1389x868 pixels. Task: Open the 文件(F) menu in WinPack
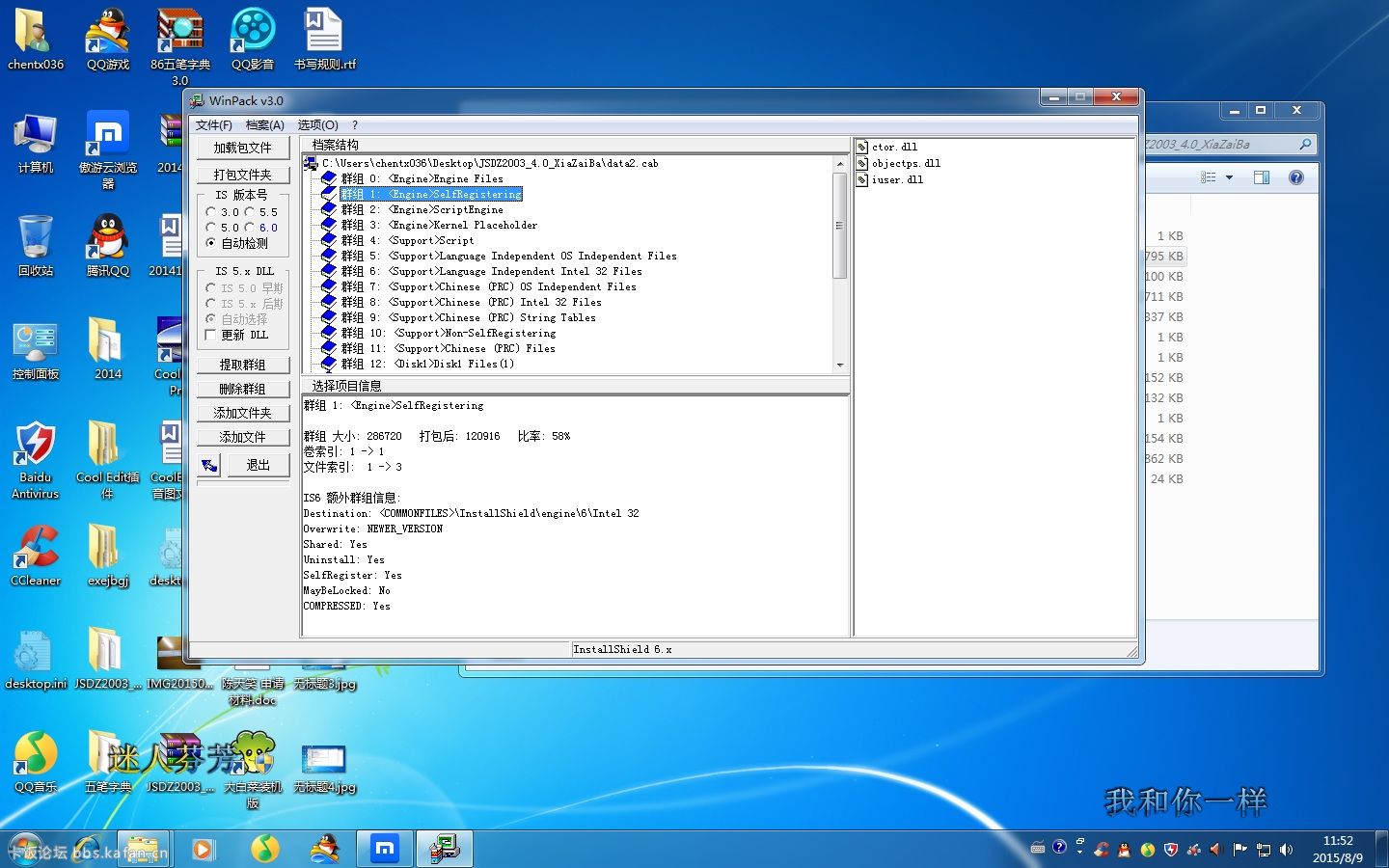coord(213,124)
